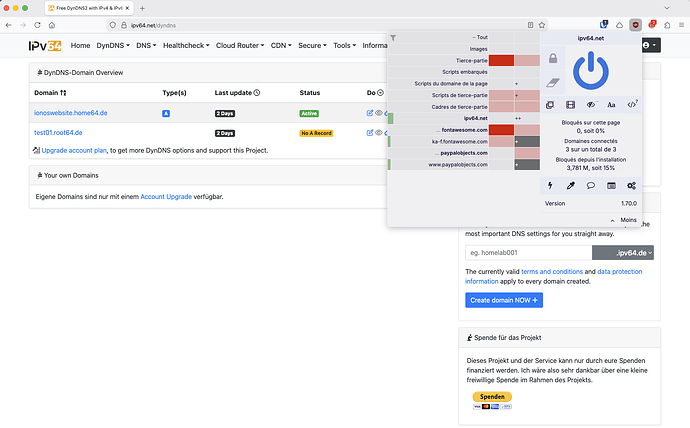Open the ionoswebsite.home64.de domain link
This screenshot has height=428, width=690.
72,113
